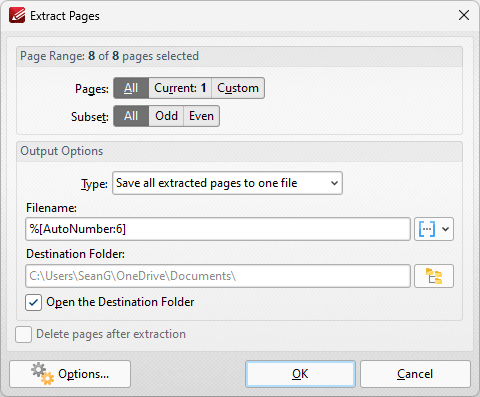Uncheck Open the Destination Folder
This screenshot has height=397, width=480.
(x=33, y=302)
